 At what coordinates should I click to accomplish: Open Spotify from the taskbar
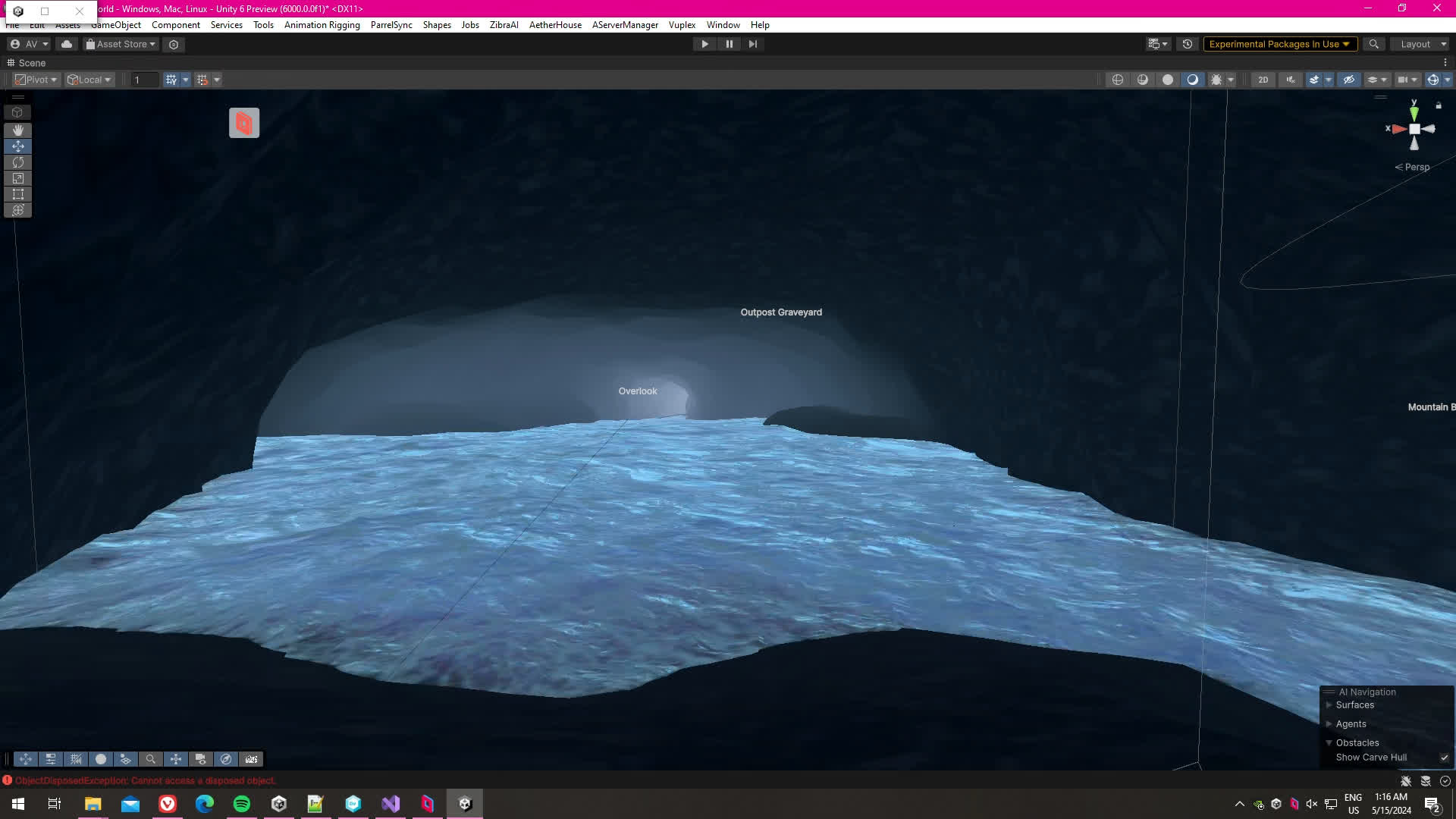tap(242, 804)
